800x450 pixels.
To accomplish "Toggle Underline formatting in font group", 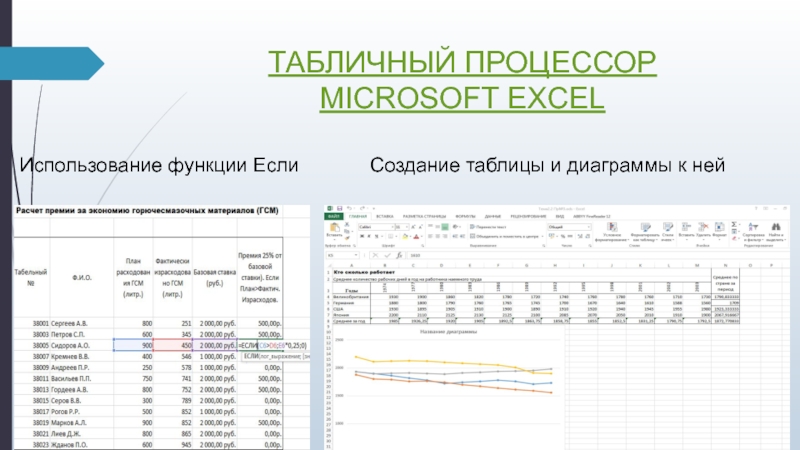I will [x=377, y=236].
